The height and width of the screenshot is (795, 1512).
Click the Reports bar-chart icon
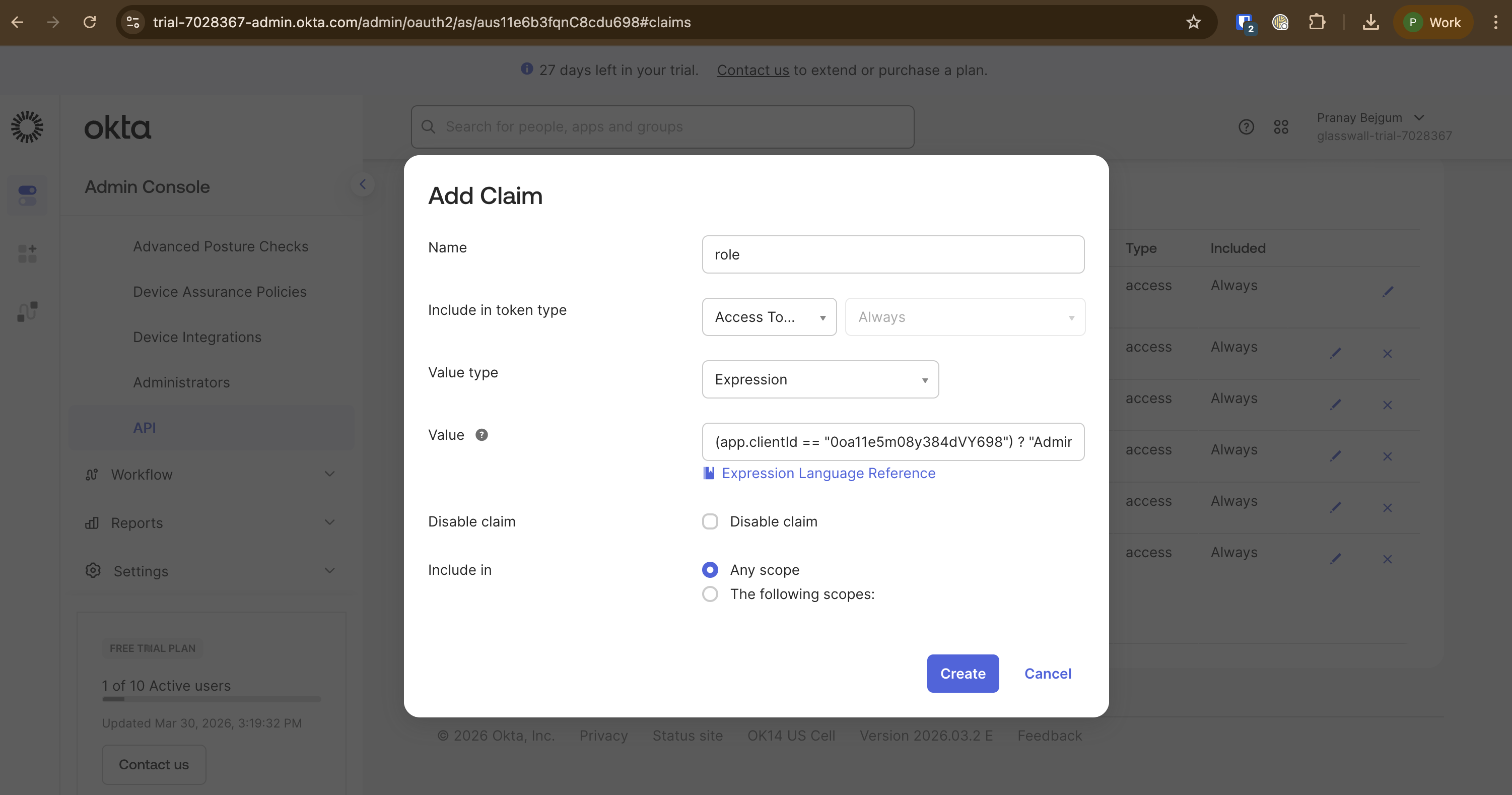pyautogui.click(x=93, y=522)
